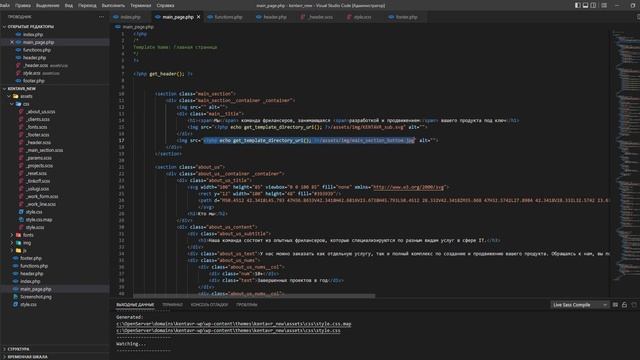This screenshot has height=360, width=640.
Task: Open the style.css path link in output
Action: pos(228,330)
